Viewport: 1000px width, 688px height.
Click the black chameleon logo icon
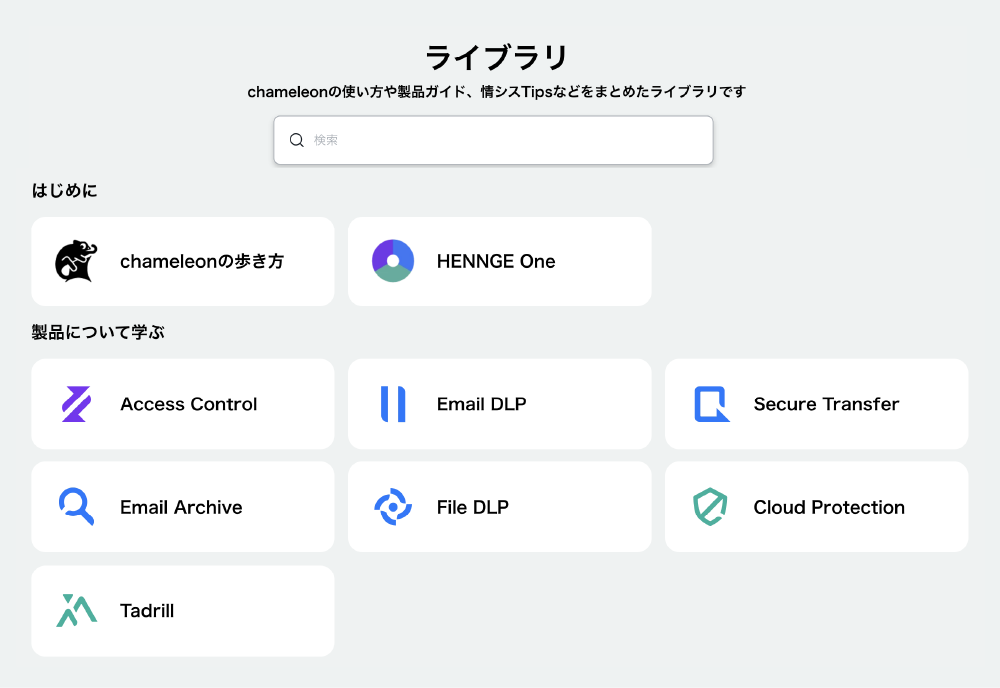[x=76, y=262]
